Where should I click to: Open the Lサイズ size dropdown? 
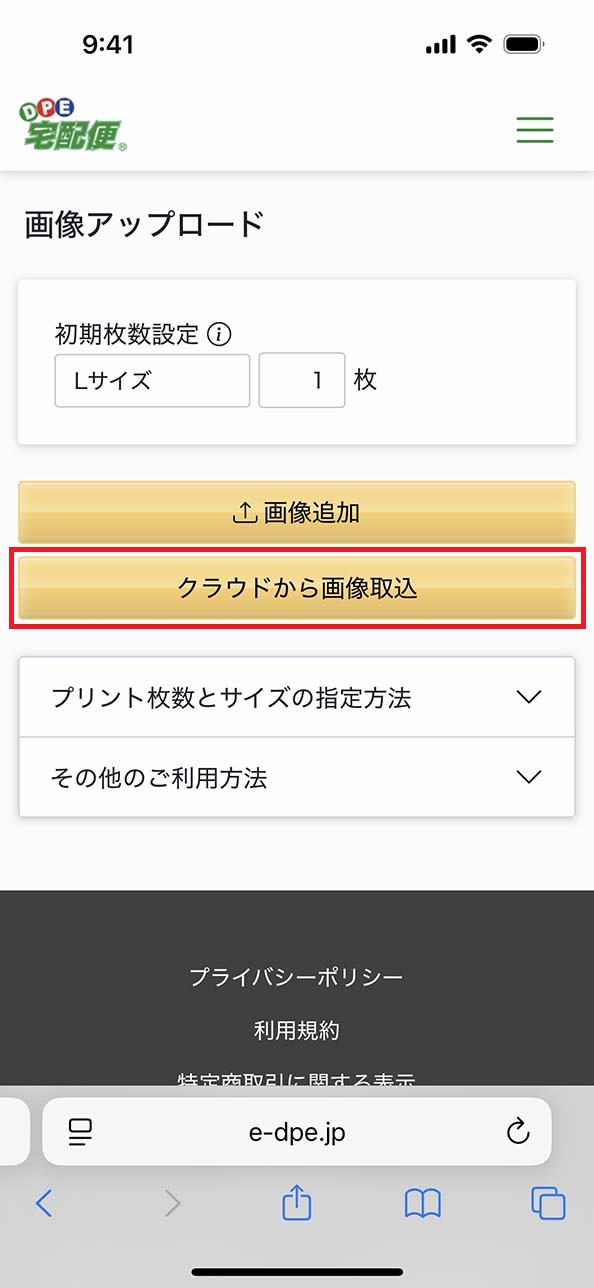point(152,380)
